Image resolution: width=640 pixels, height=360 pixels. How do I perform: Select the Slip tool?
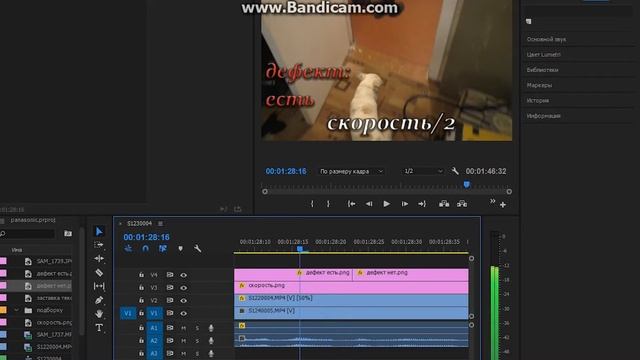click(x=99, y=286)
